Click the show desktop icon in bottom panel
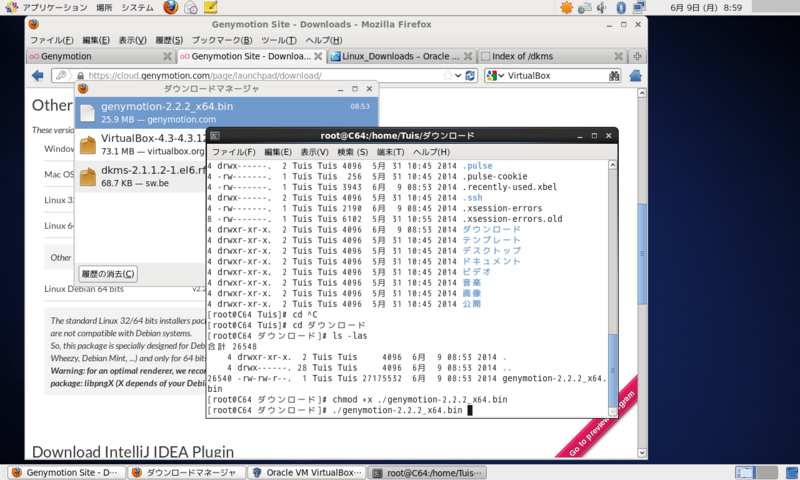This screenshot has width=800, height=480. [x=792, y=473]
